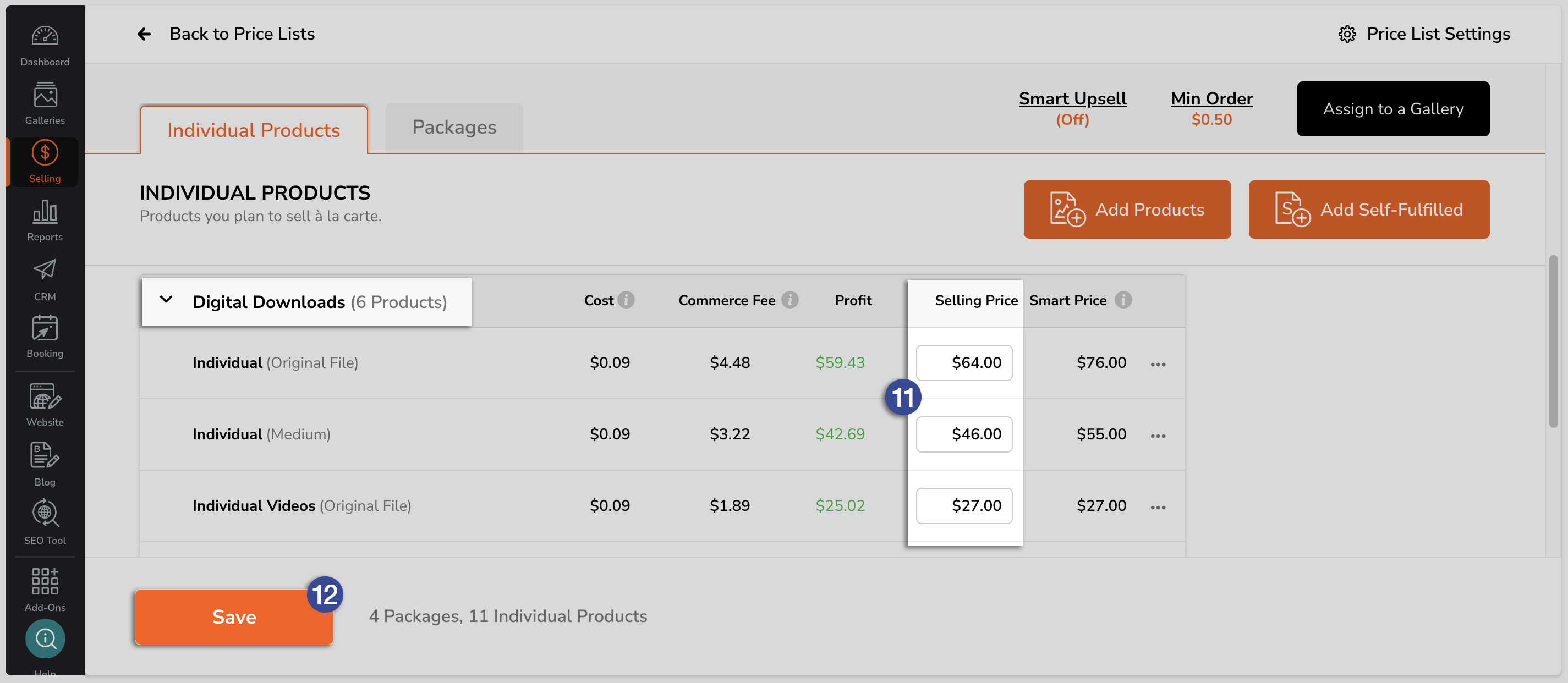Open the Min Order setting
The image size is (1568, 683).
[1211, 108]
